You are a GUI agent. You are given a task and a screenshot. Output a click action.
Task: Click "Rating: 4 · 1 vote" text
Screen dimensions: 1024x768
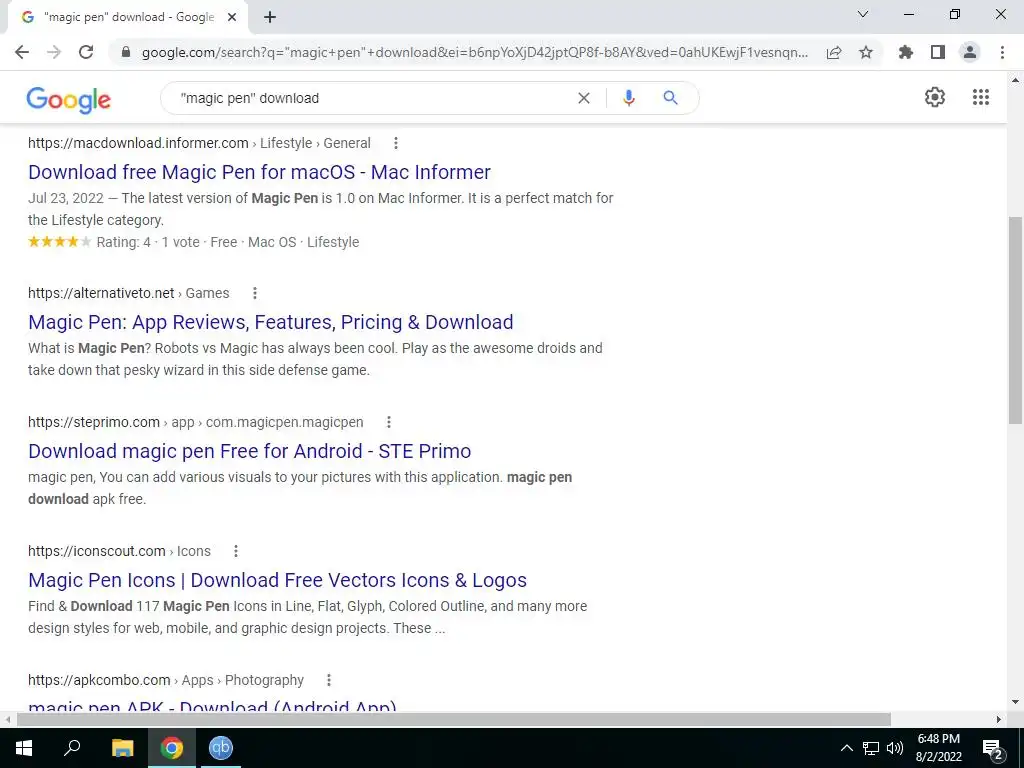[148, 242]
